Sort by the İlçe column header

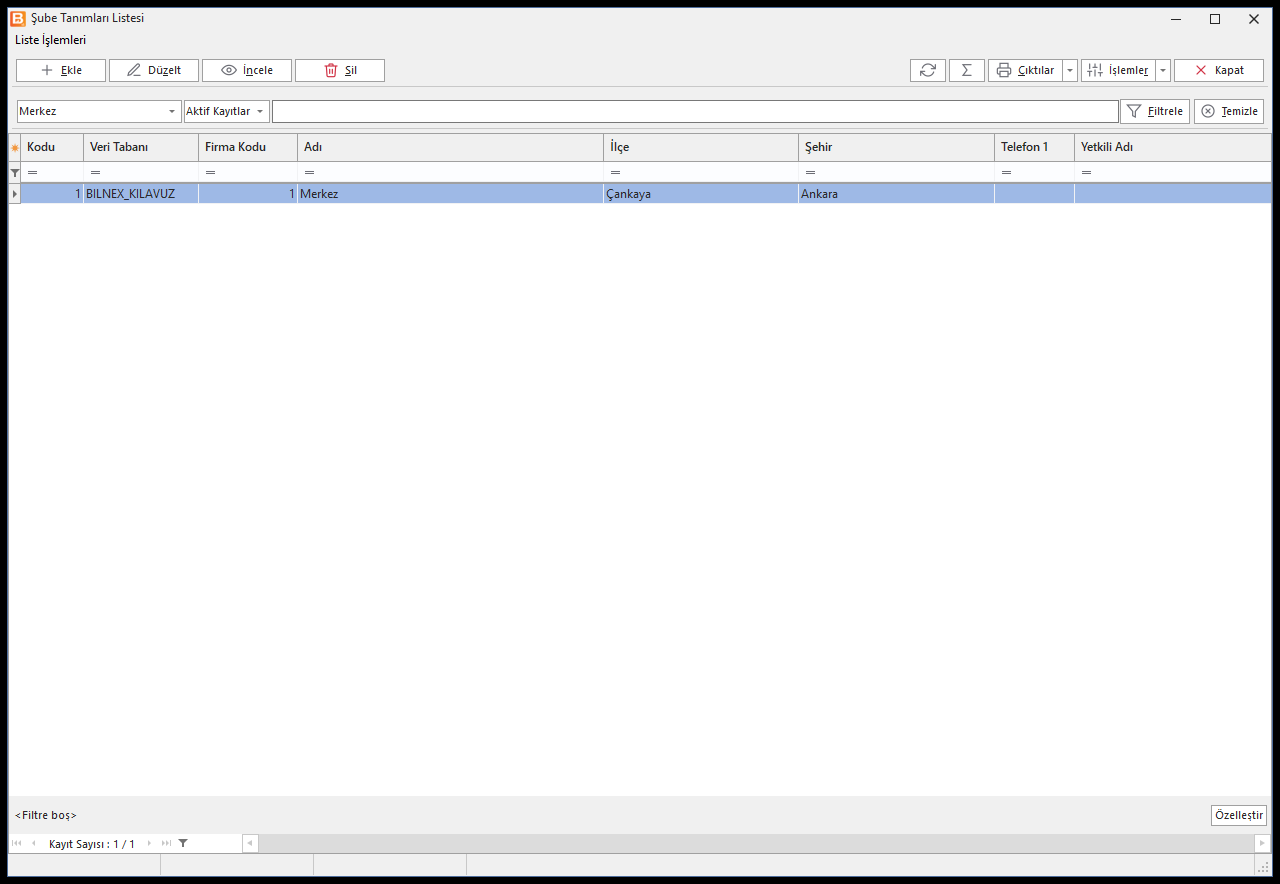coord(701,148)
